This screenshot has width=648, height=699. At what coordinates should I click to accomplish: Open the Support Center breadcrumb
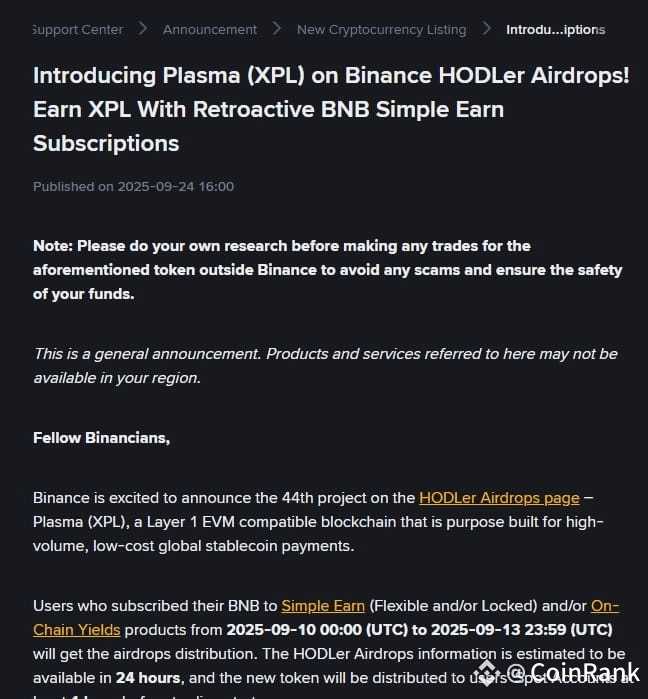(x=78, y=29)
